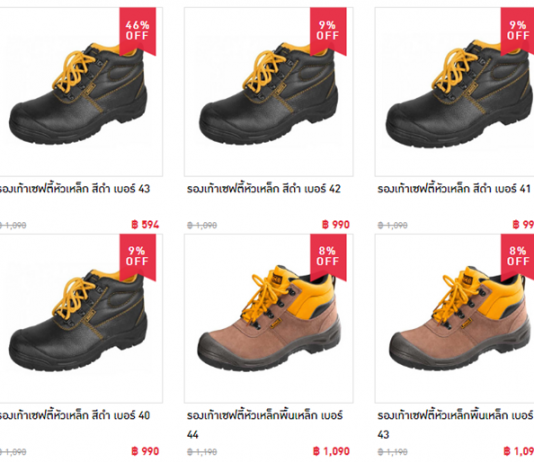The image size is (534, 462).
Task: Open product title รองเท้าเซฟตี้หัวเหล็ก สีดำ เบอร์ 42
Action: [x=264, y=189]
